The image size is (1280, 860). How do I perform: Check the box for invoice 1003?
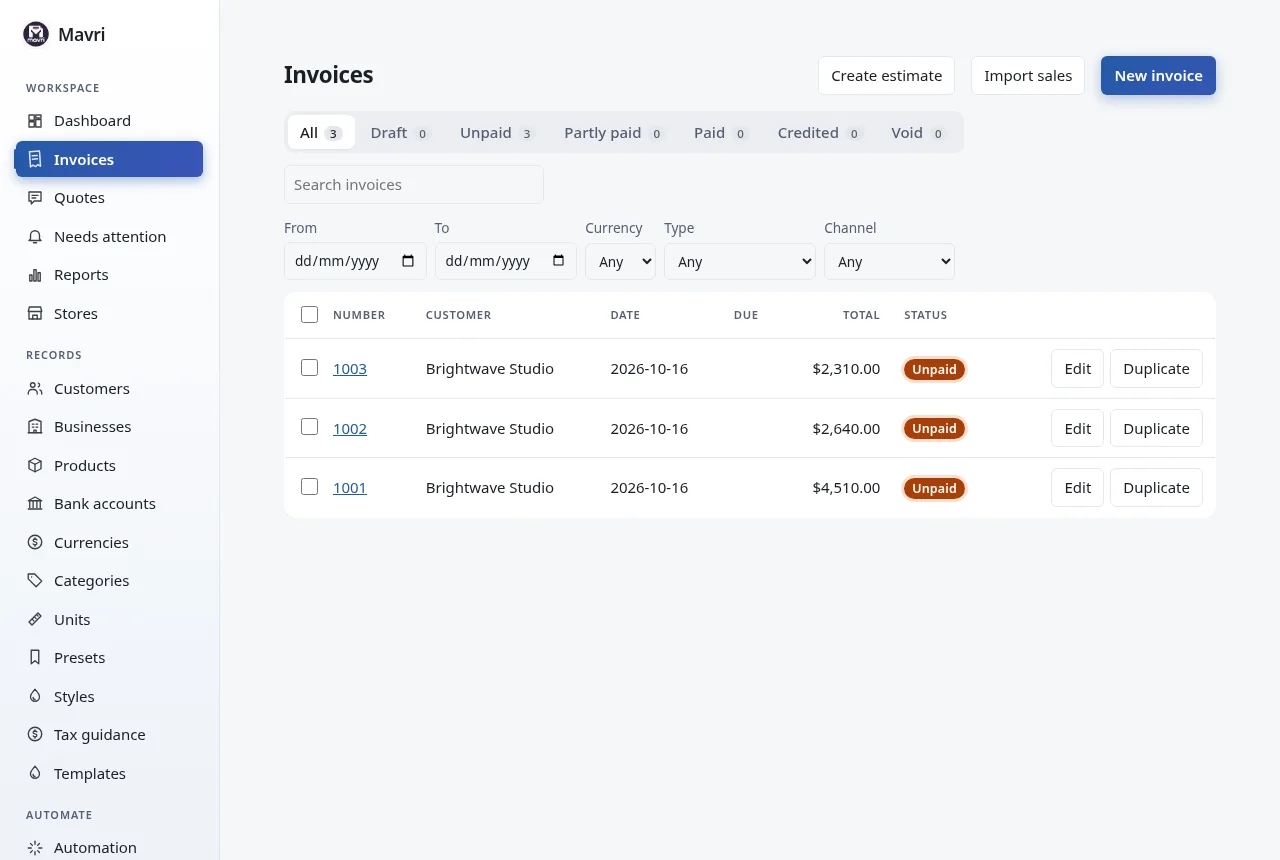pyautogui.click(x=310, y=368)
